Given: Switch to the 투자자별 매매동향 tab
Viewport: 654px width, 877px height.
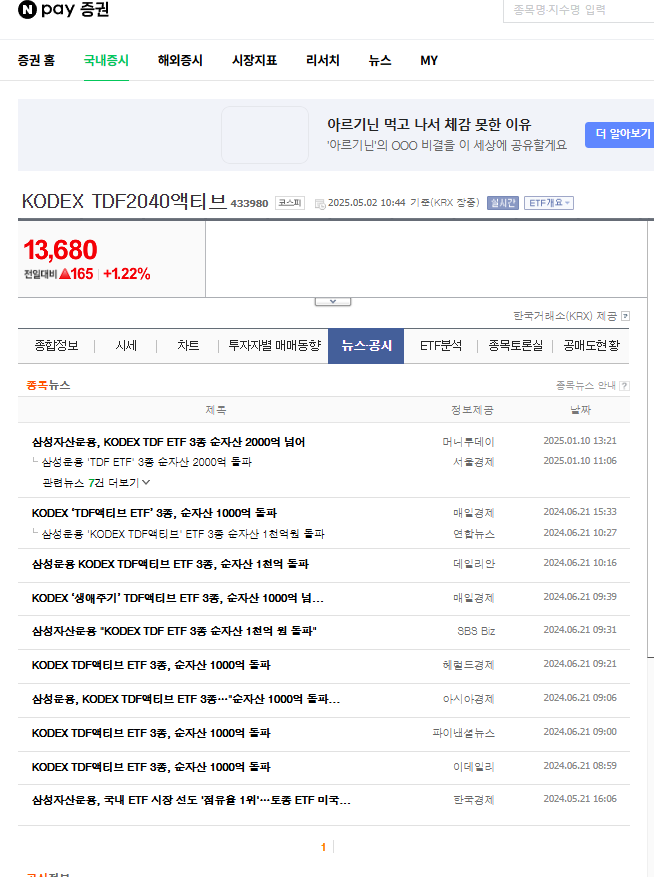Looking at the screenshot, I should [x=274, y=346].
